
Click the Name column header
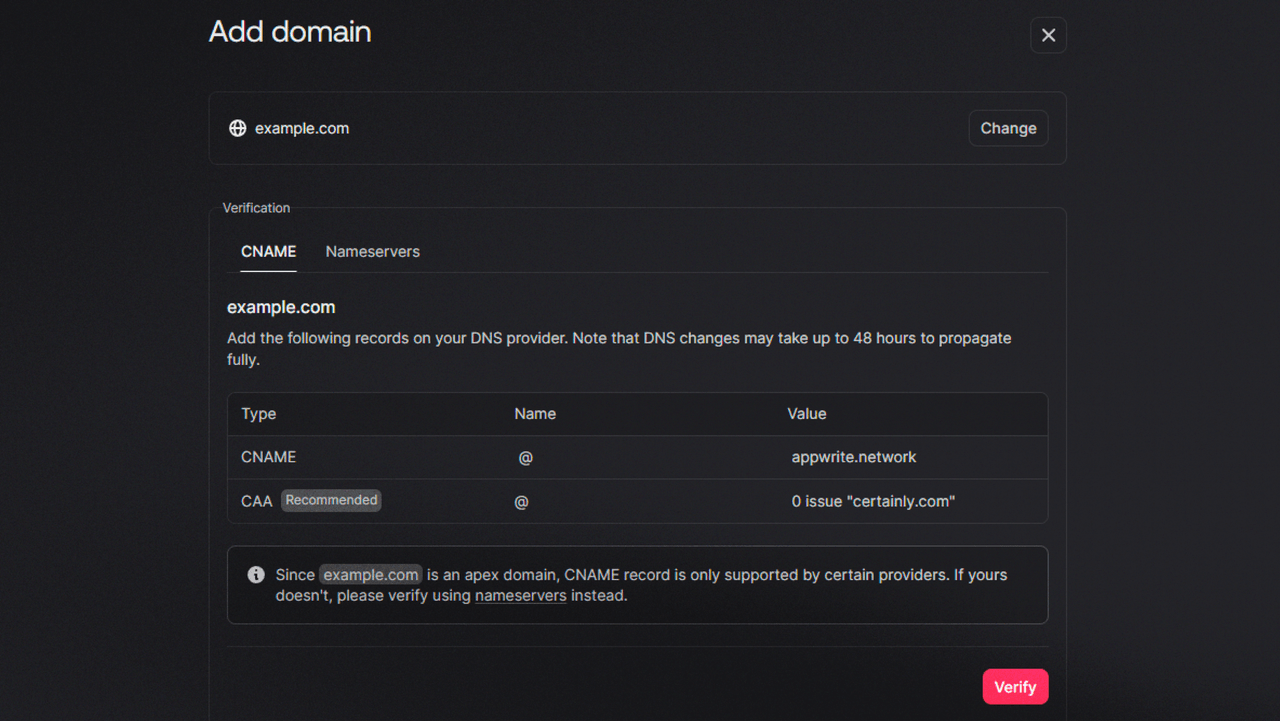point(534,414)
